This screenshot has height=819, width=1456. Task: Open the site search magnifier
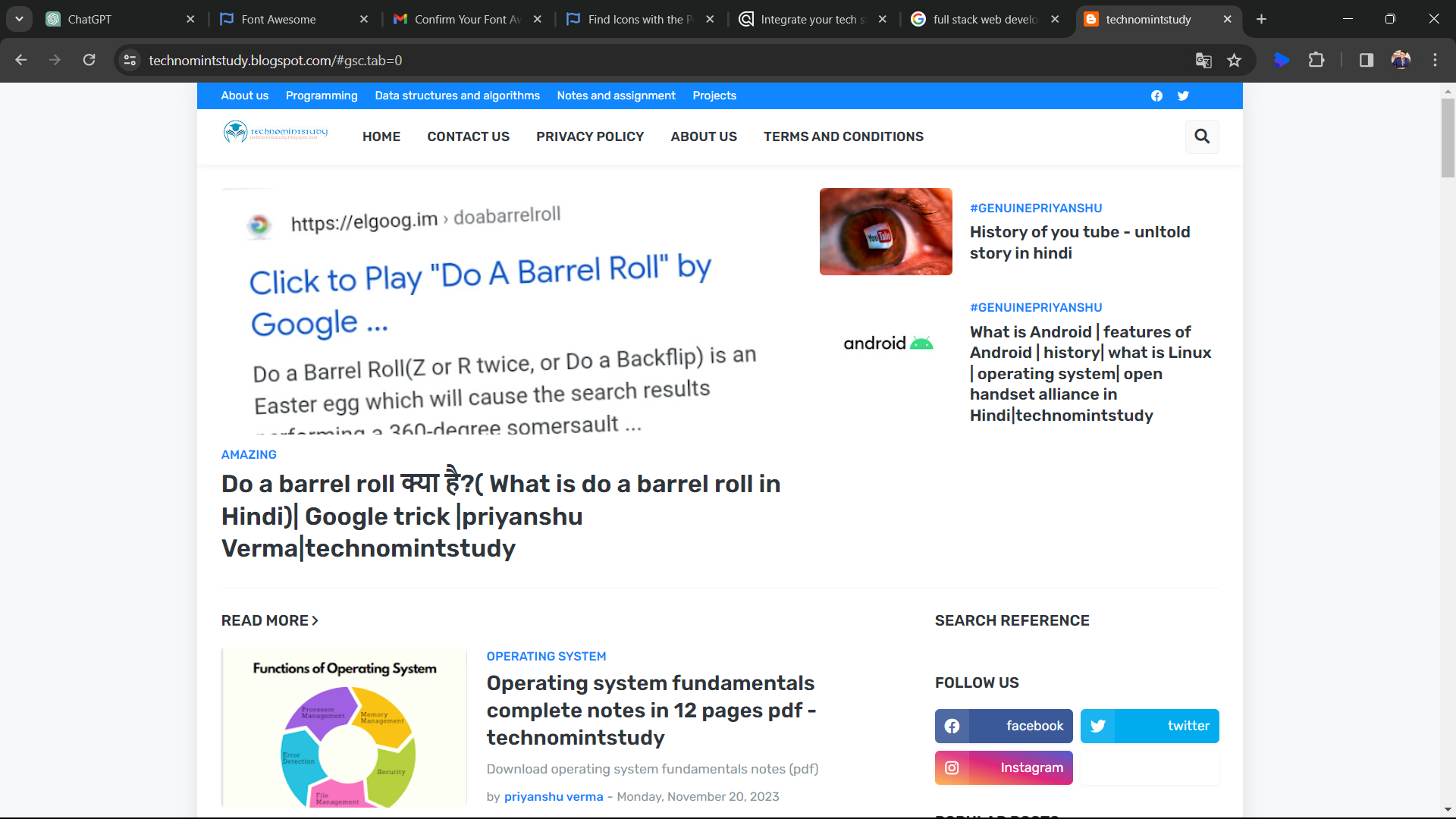(1202, 136)
